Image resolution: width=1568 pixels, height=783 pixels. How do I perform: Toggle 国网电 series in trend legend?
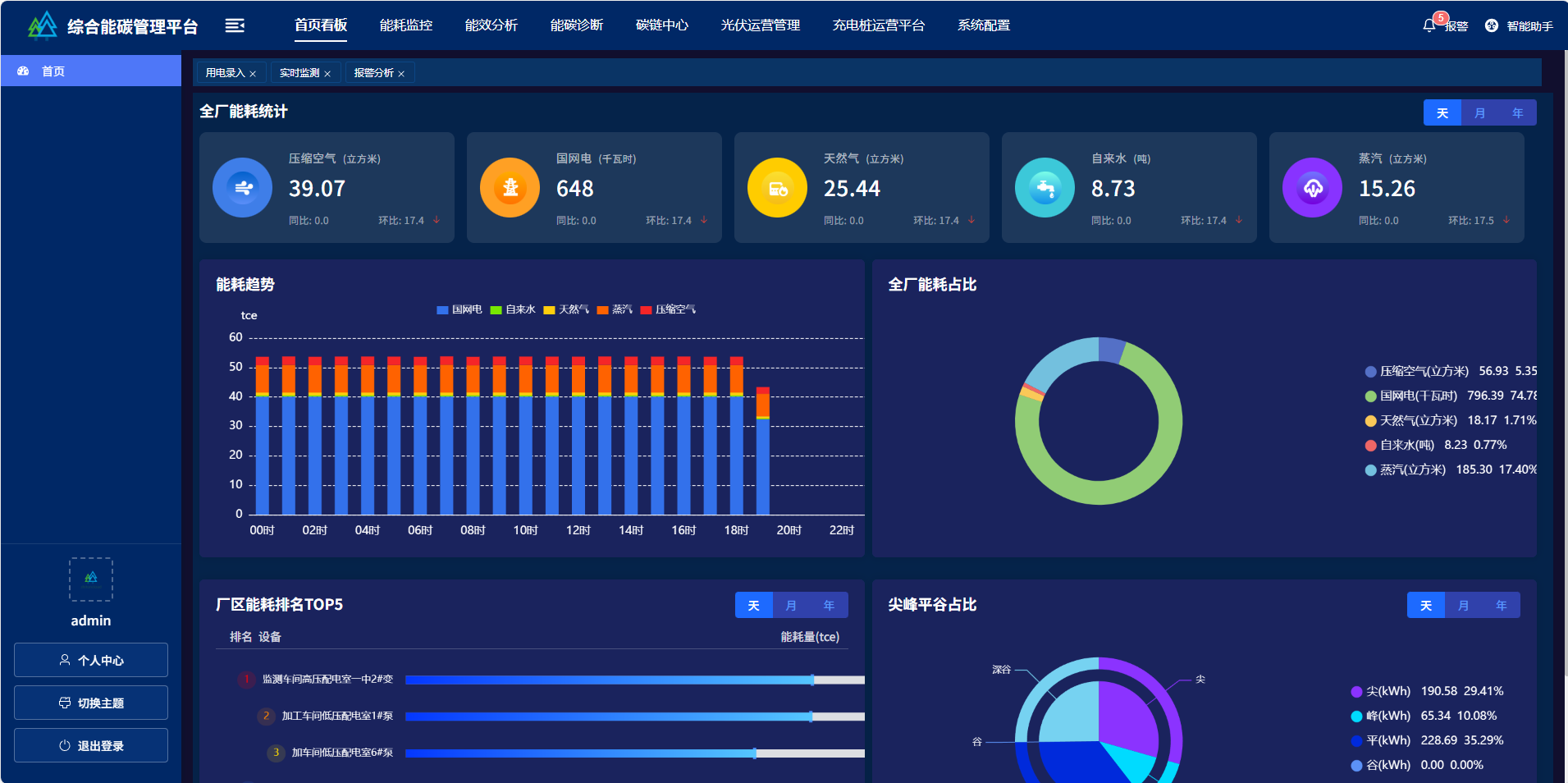click(459, 309)
